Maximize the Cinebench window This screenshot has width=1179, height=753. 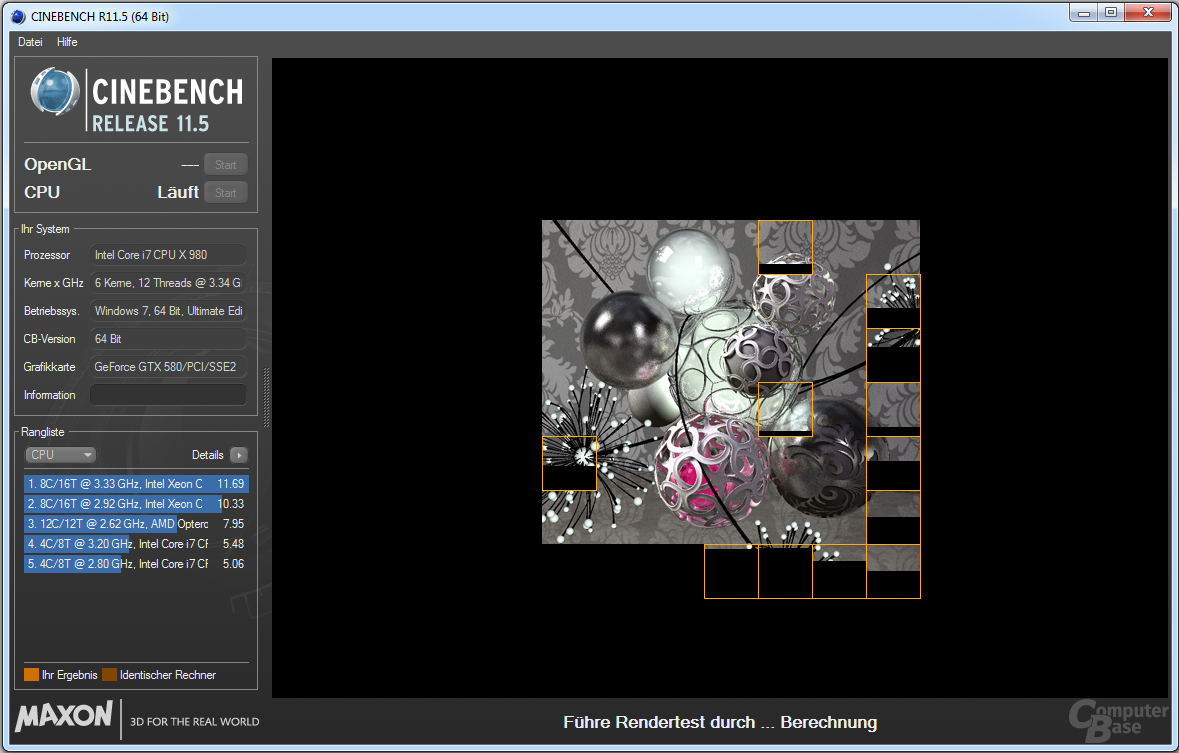1111,13
